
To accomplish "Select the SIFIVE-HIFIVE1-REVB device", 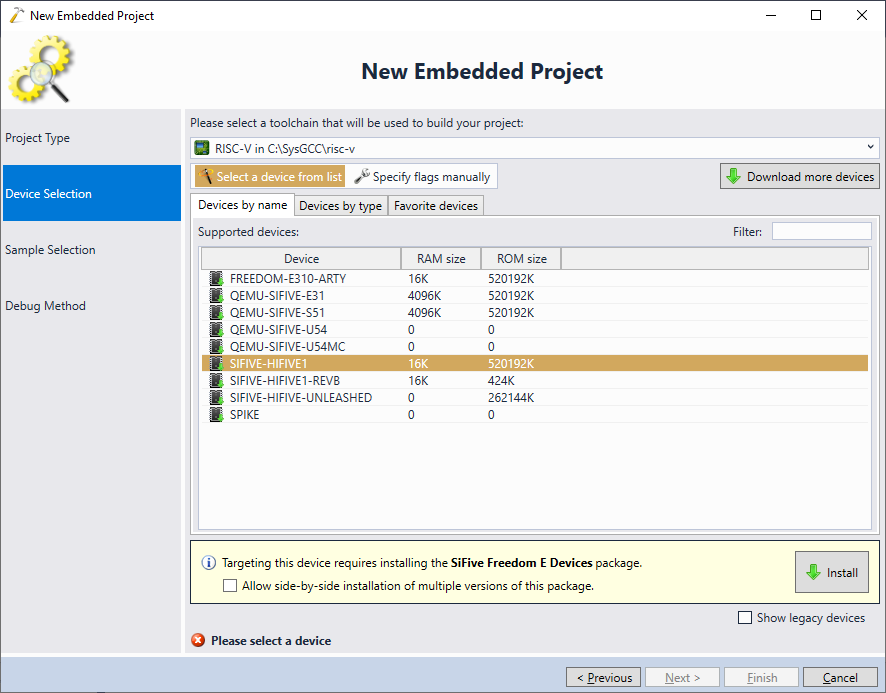I will (285, 380).
